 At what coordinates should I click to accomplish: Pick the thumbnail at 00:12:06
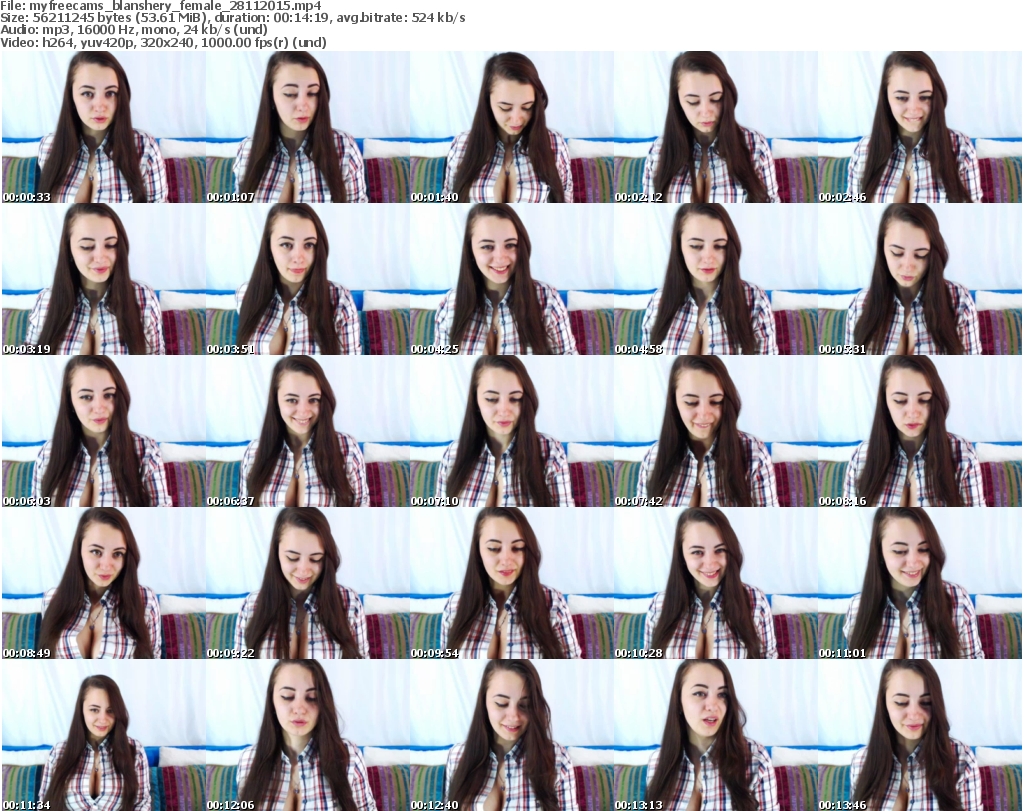point(308,735)
